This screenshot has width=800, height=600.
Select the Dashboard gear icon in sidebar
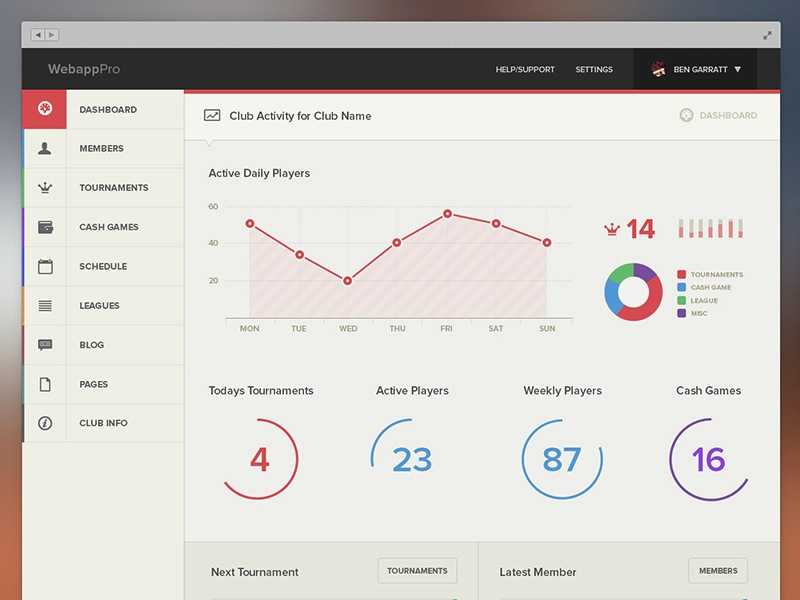(x=44, y=109)
